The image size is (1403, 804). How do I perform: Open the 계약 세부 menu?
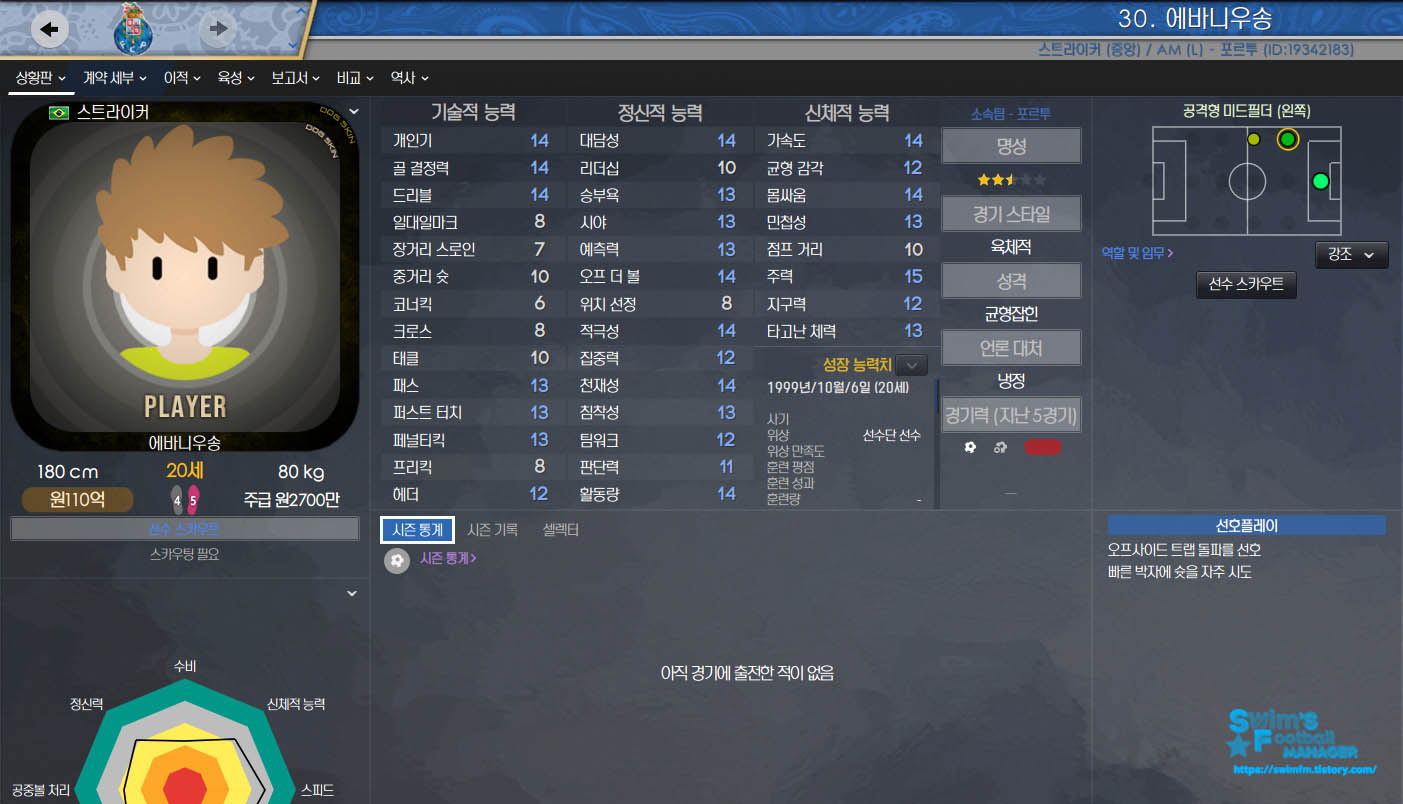(x=115, y=77)
